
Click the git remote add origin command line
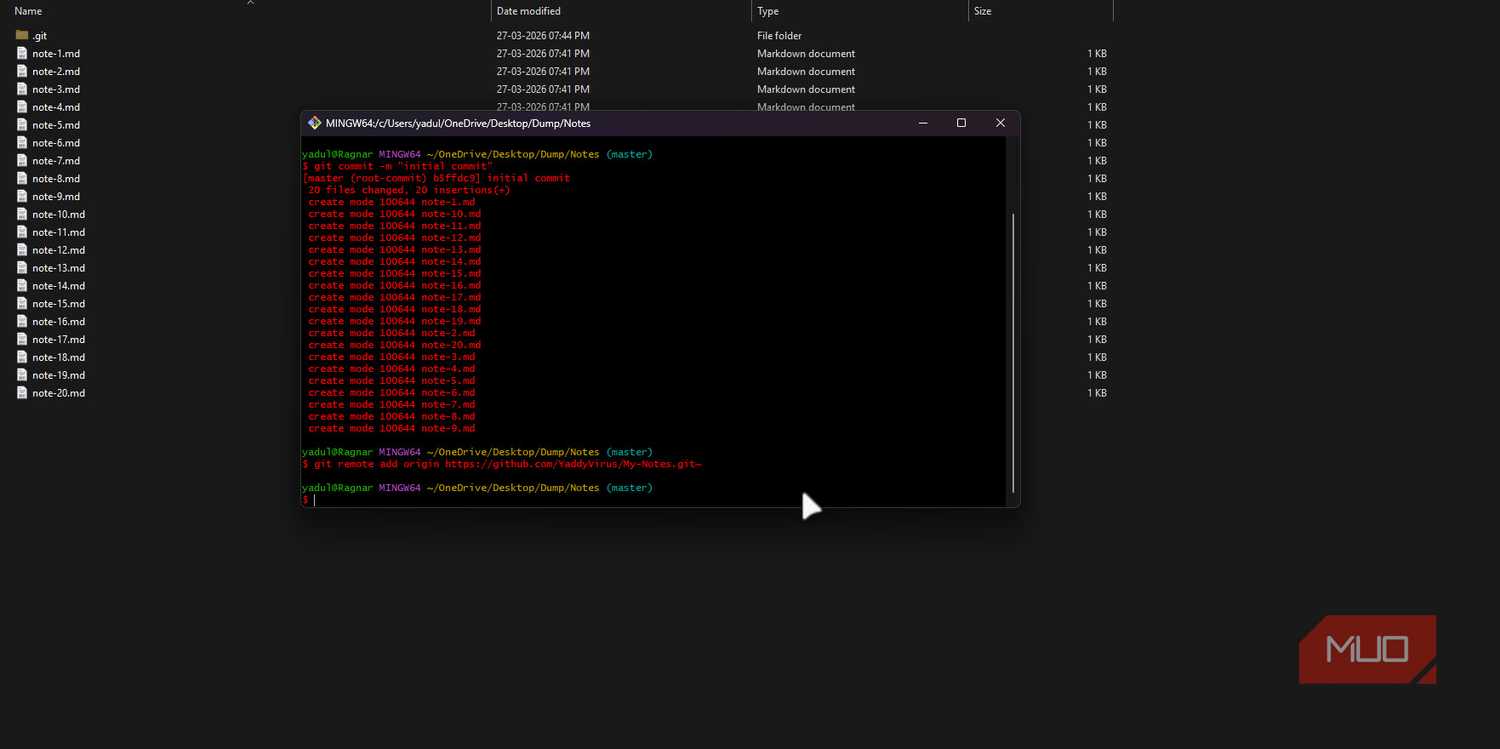[502, 464]
